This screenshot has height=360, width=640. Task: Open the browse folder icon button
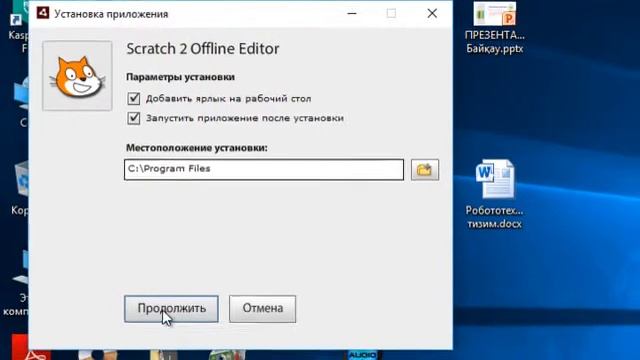pos(425,169)
